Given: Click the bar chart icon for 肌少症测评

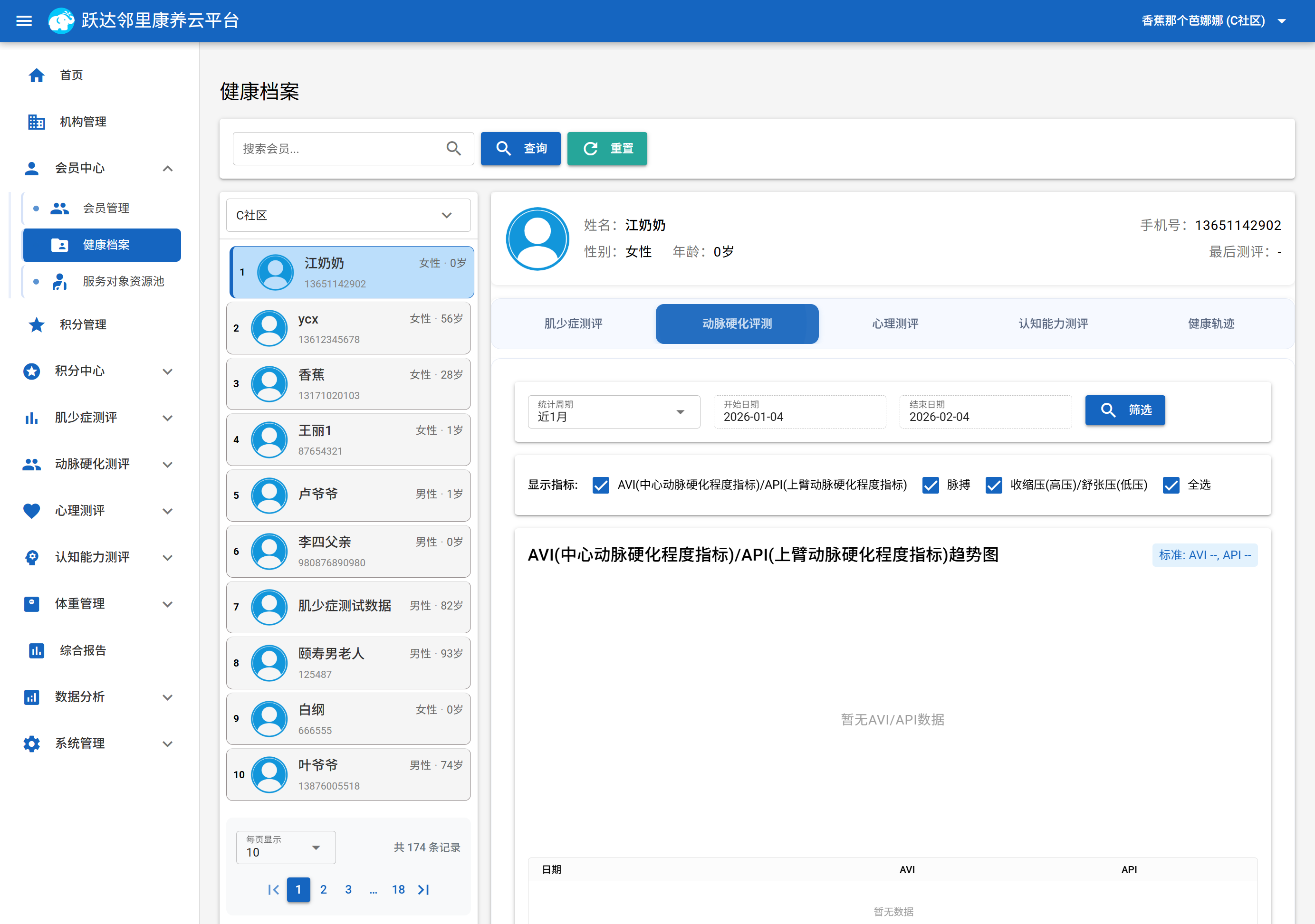Looking at the screenshot, I should 31,418.
